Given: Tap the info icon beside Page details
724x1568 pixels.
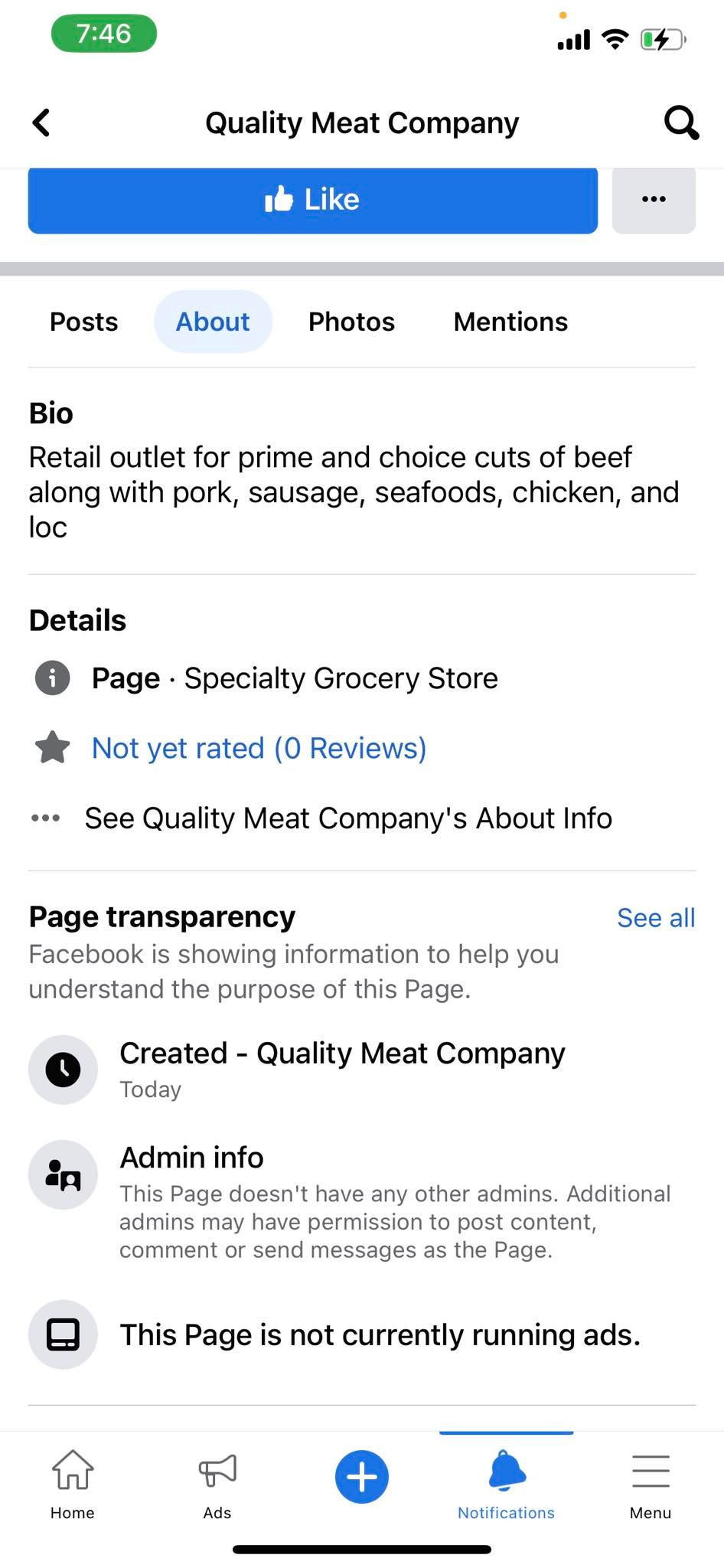Looking at the screenshot, I should [x=53, y=678].
